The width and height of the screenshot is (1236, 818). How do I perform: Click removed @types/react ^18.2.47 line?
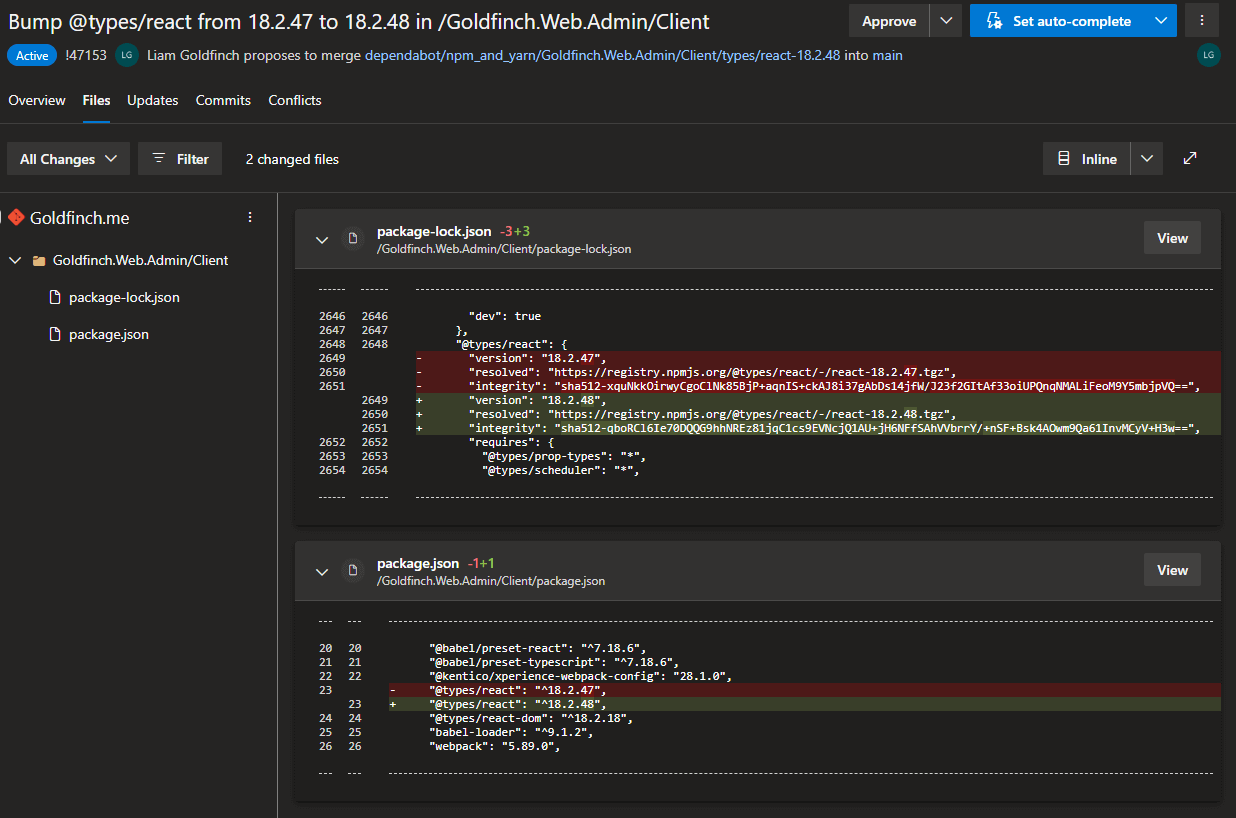[x=804, y=690]
